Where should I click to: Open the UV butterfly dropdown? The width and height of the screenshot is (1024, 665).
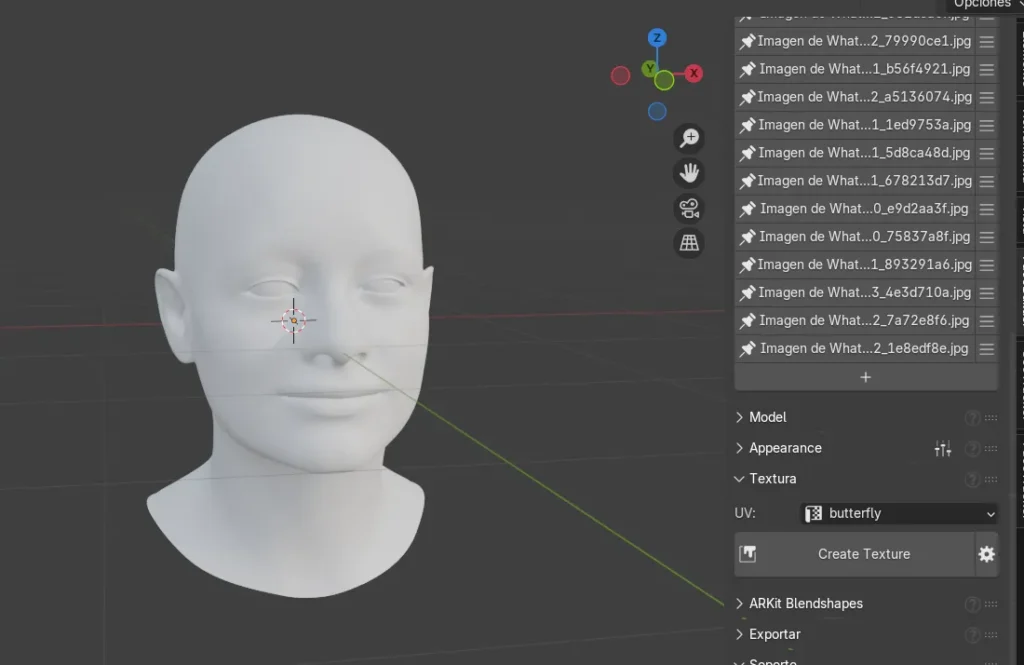point(899,514)
